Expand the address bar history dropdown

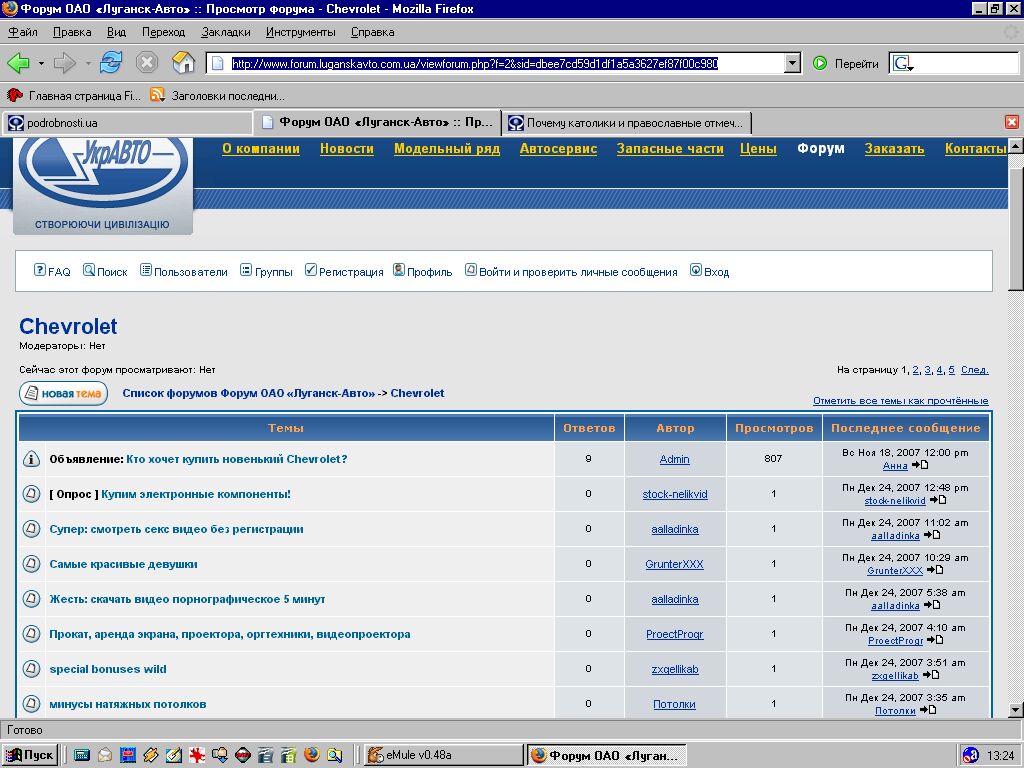pos(792,63)
